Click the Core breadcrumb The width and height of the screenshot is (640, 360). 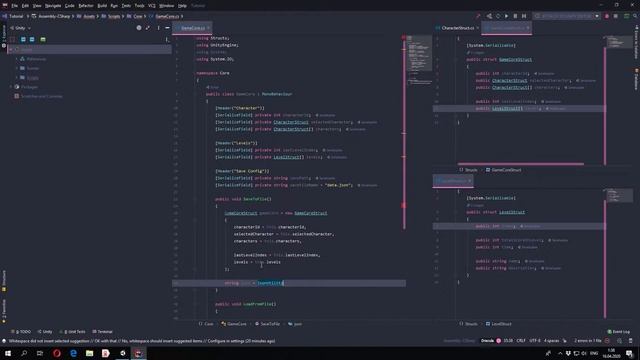pyautogui.click(x=138, y=16)
